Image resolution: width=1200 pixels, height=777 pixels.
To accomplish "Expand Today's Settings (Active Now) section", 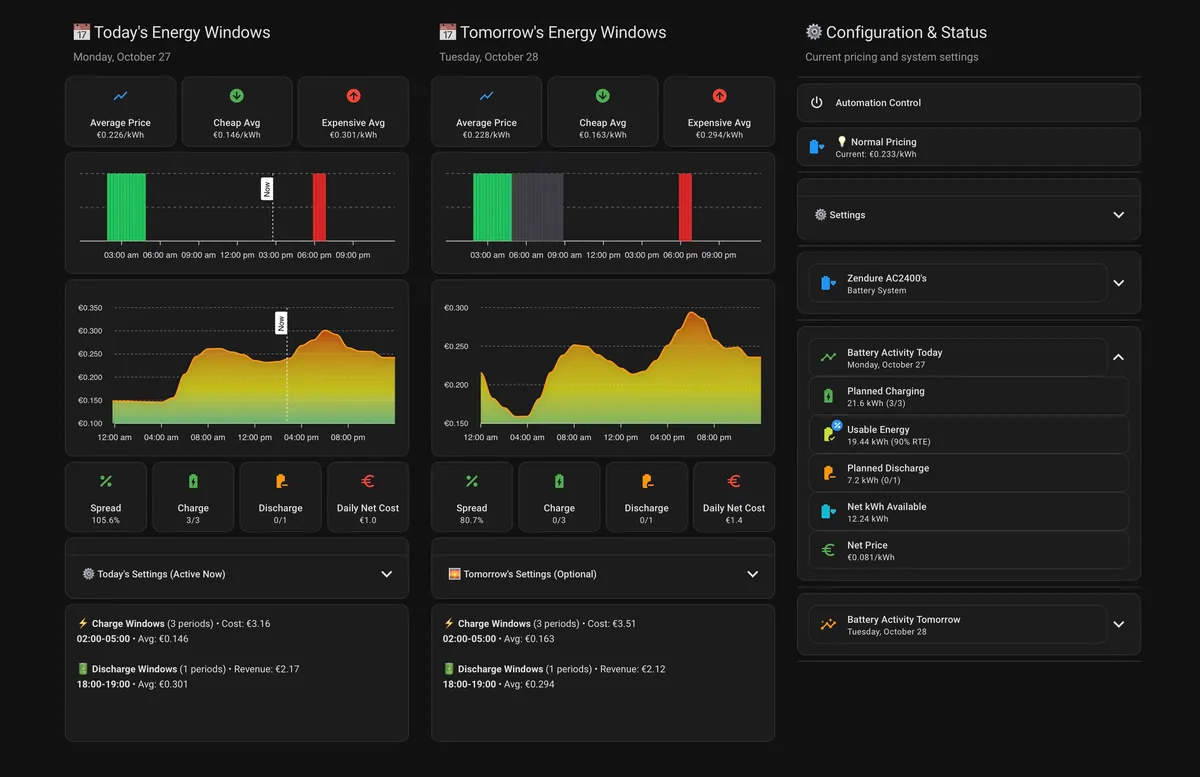I will click(236, 574).
